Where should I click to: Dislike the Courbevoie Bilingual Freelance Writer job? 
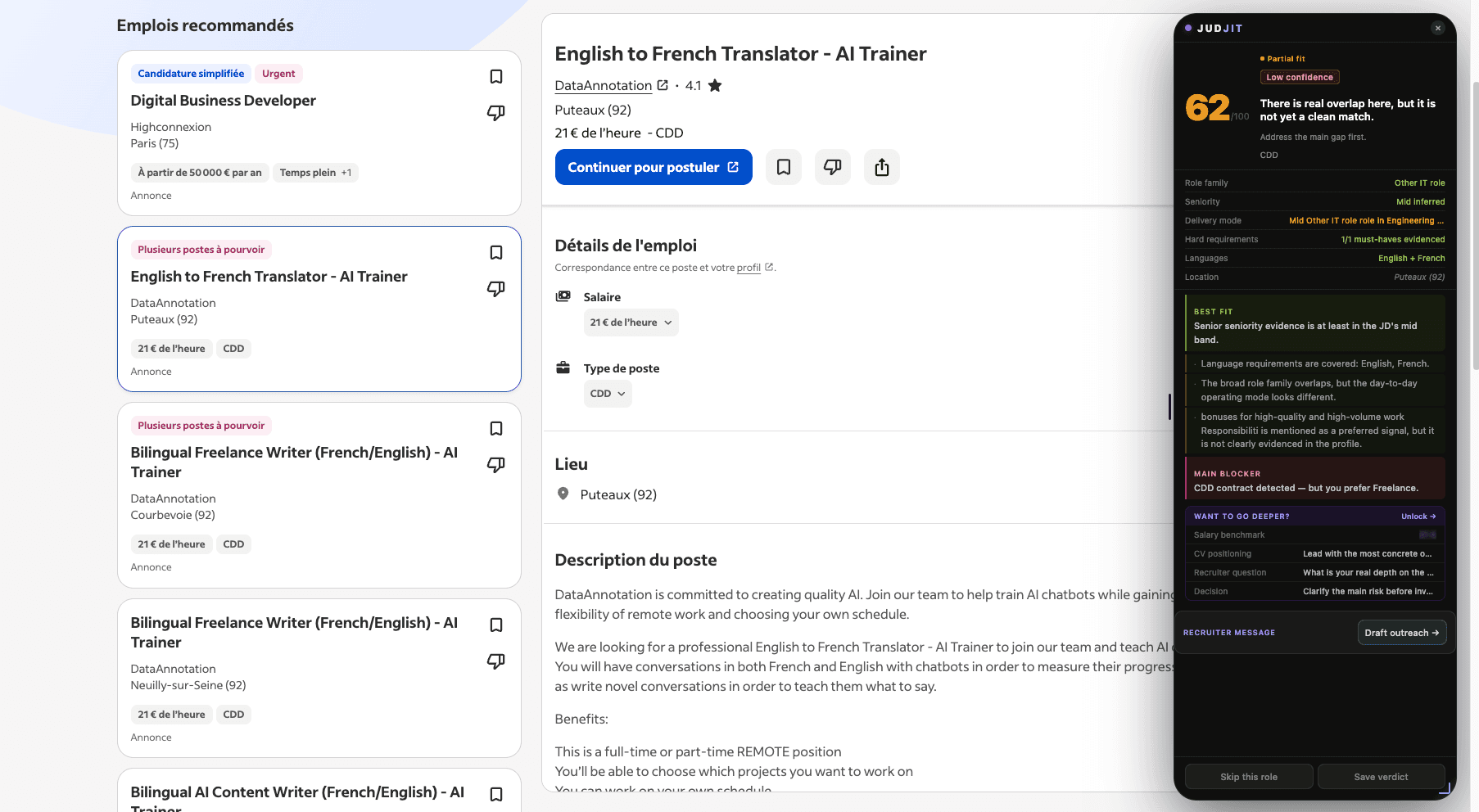(x=496, y=464)
